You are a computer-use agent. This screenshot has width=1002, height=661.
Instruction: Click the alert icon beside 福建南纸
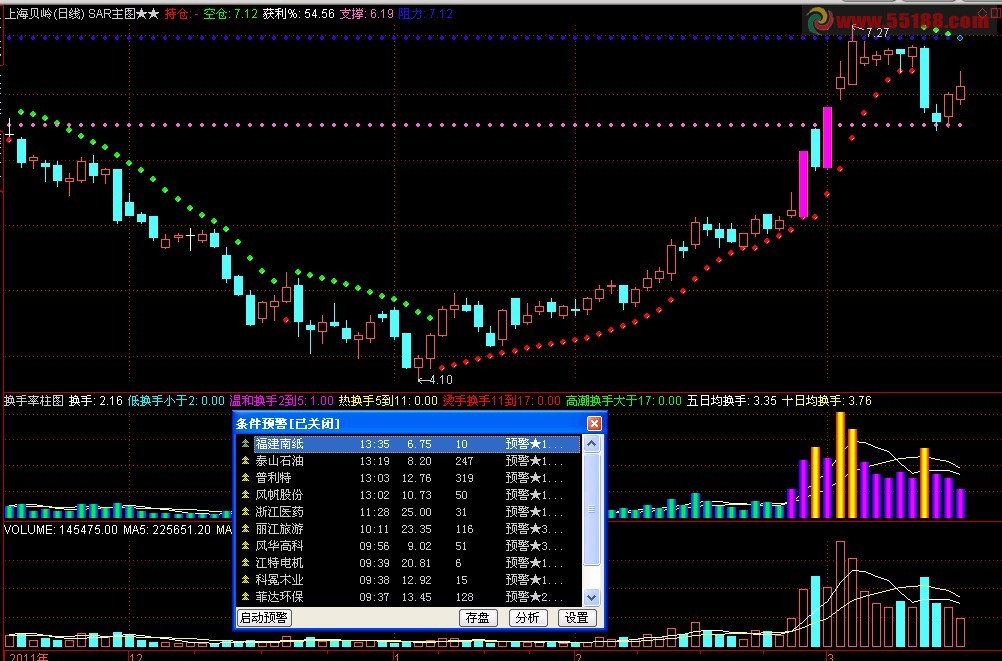pyautogui.click(x=245, y=443)
